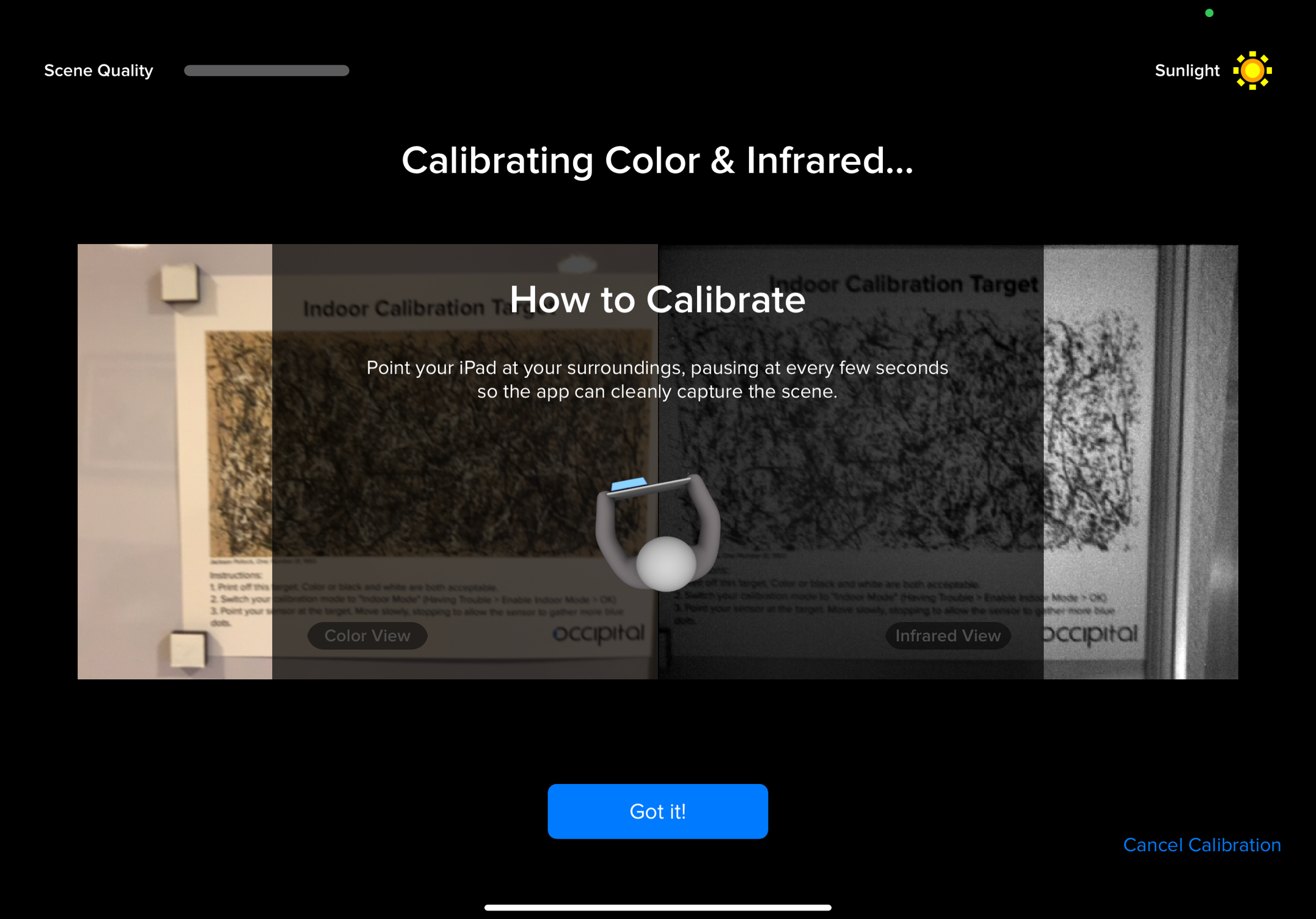Viewport: 1316px width, 919px height.
Task: Click the green camera indicator dot
Action: [1208, 13]
